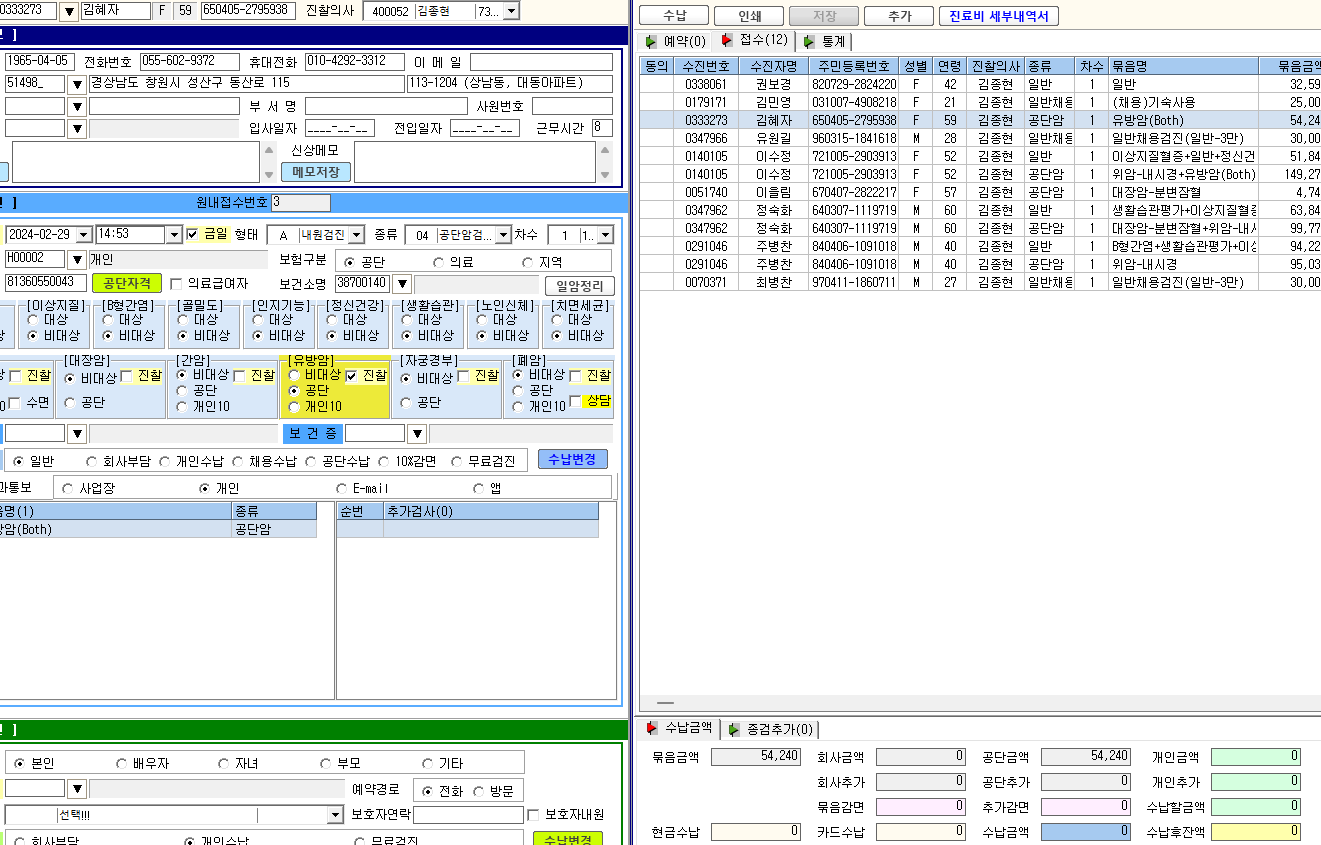Open the dropdown arrow next to 보건소명 code 38700140
The image size is (1321, 845).
[401, 284]
